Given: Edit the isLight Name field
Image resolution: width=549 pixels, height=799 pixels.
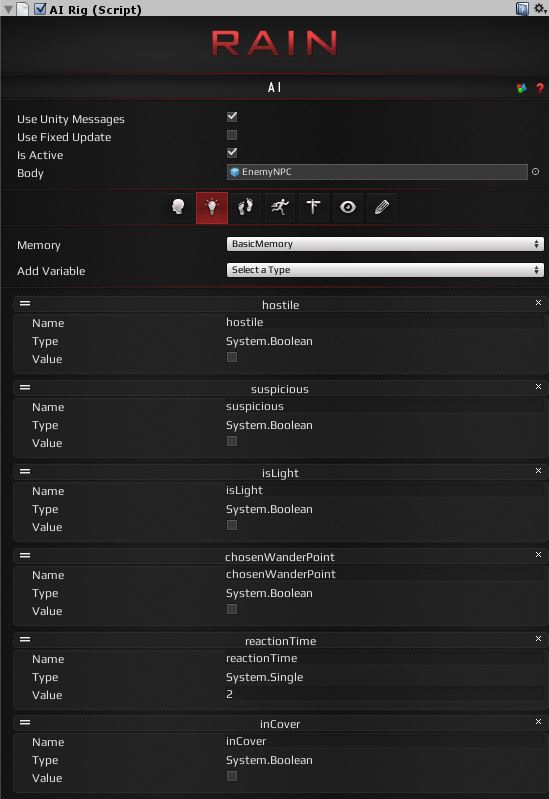Looking at the screenshot, I should (385, 490).
